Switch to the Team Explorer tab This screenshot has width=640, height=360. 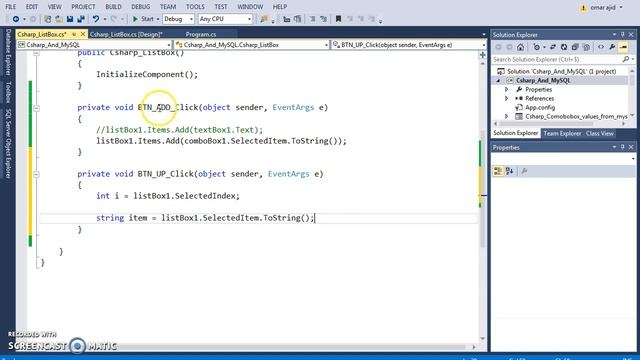coord(562,133)
